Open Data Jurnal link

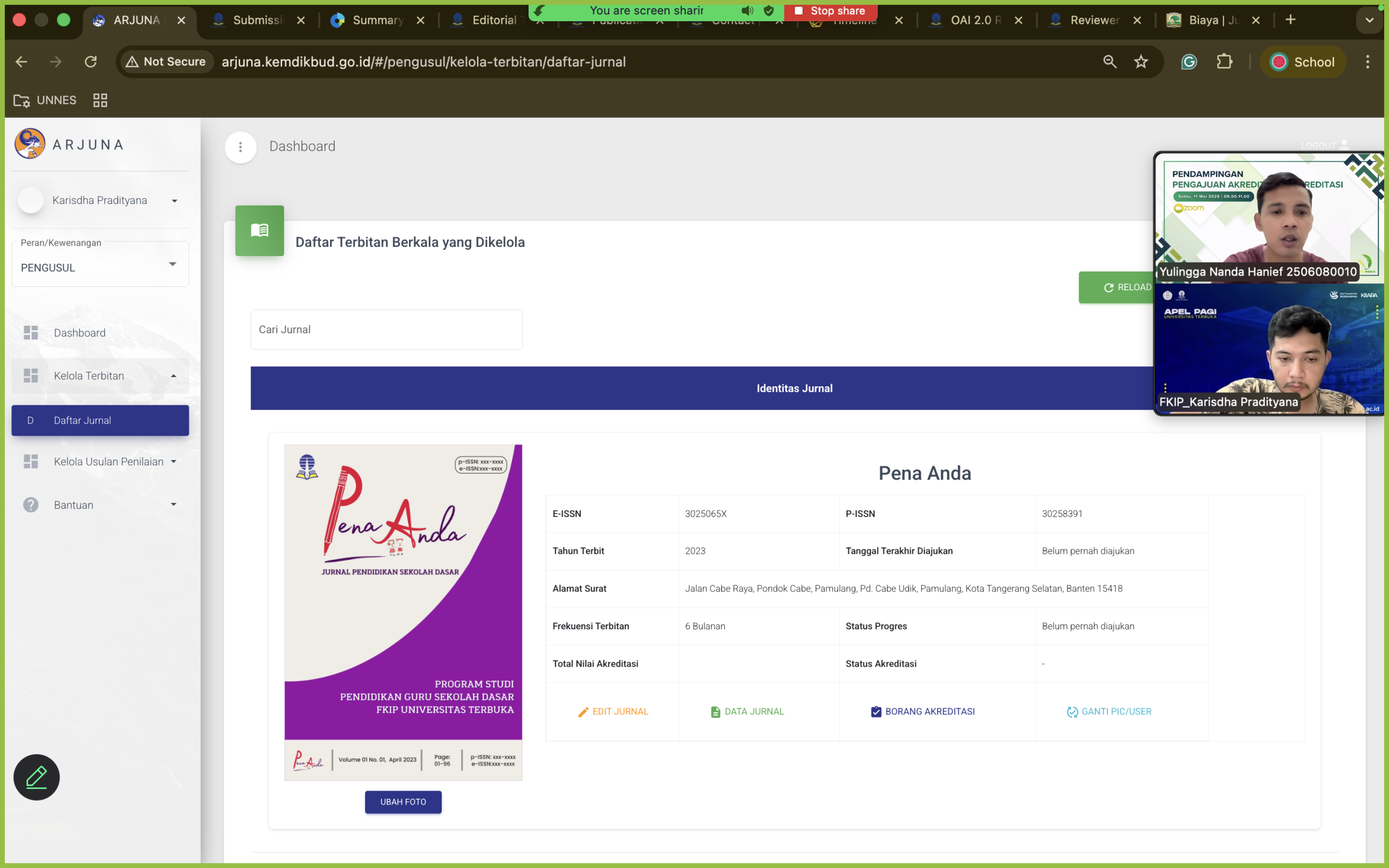[747, 711]
